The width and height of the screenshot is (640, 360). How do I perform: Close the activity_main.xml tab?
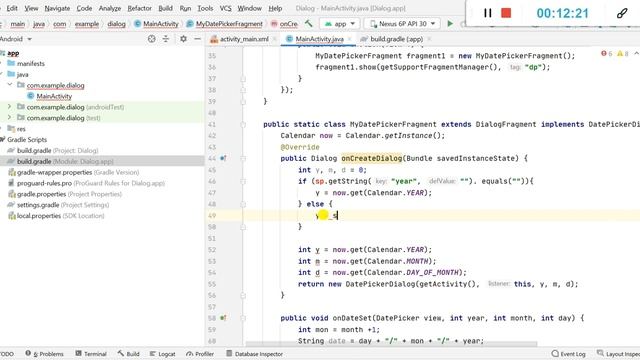[275, 39]
